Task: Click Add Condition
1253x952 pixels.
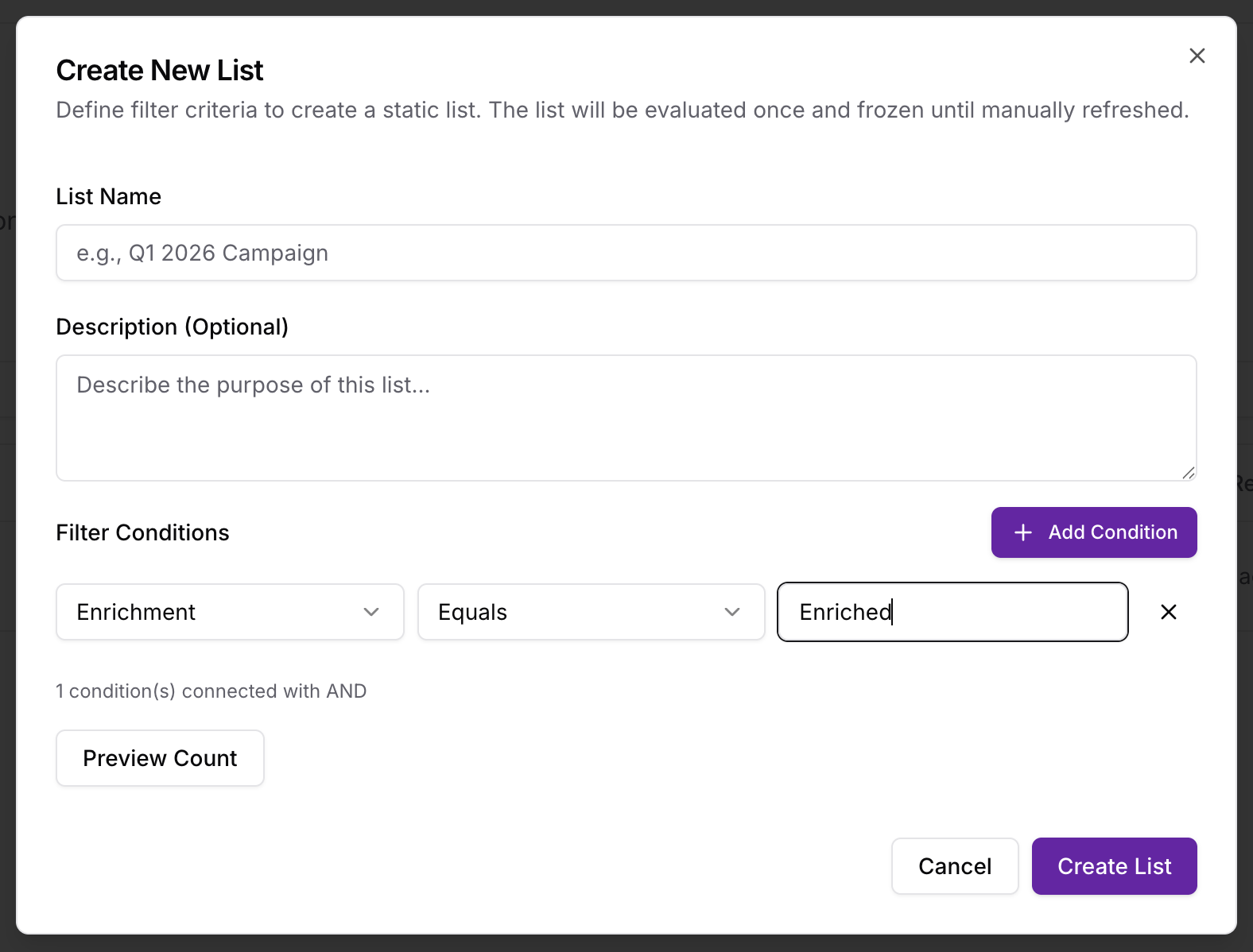Action: 1094,532
